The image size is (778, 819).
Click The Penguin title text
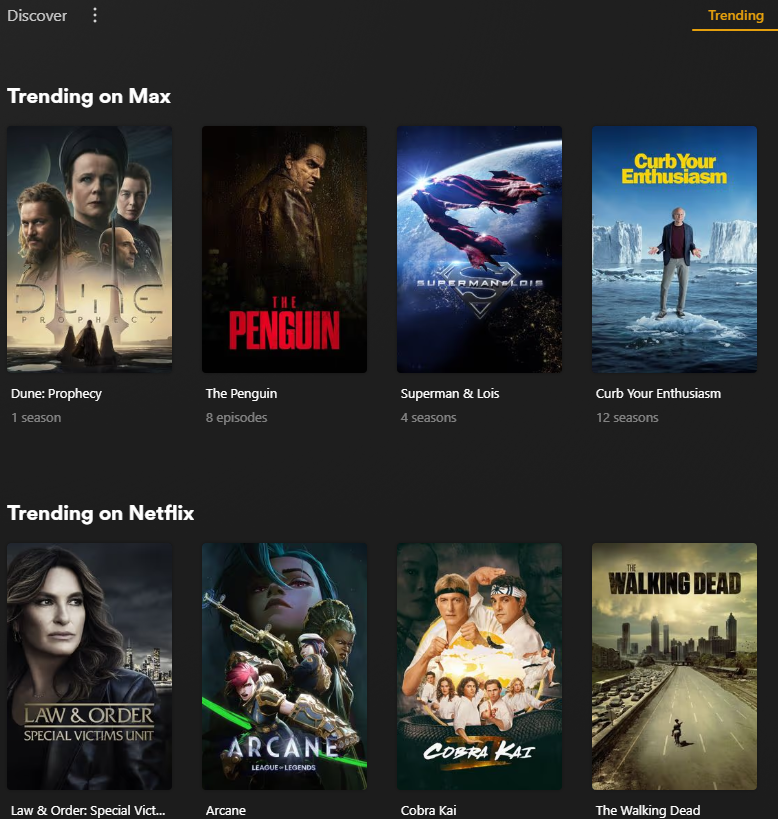tap(241, 393)
